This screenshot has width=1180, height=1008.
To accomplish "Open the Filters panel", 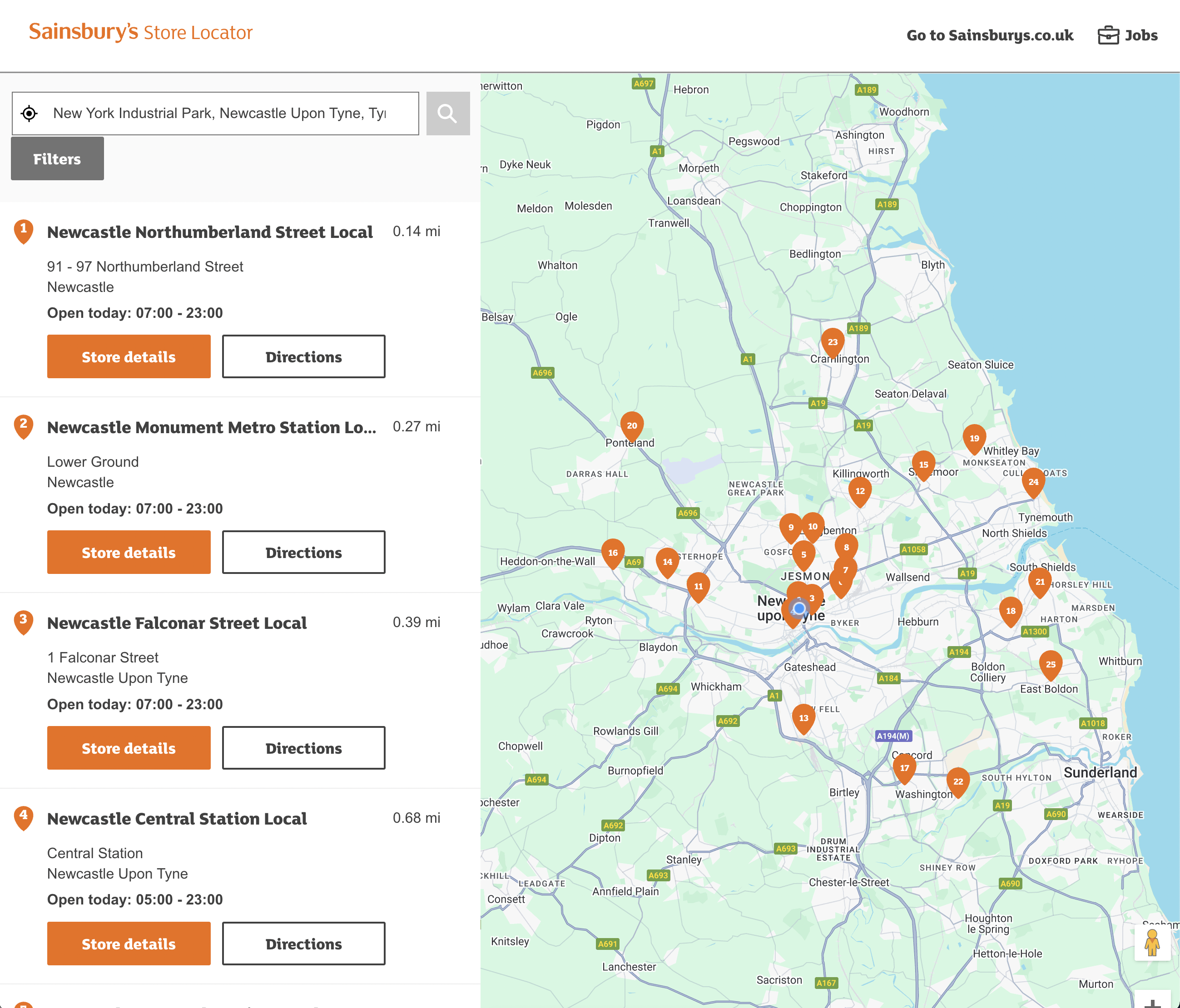I will [57, 158].
